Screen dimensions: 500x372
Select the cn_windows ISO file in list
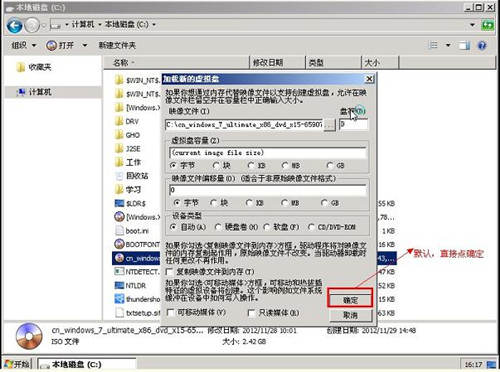click(x=137, y=258)
